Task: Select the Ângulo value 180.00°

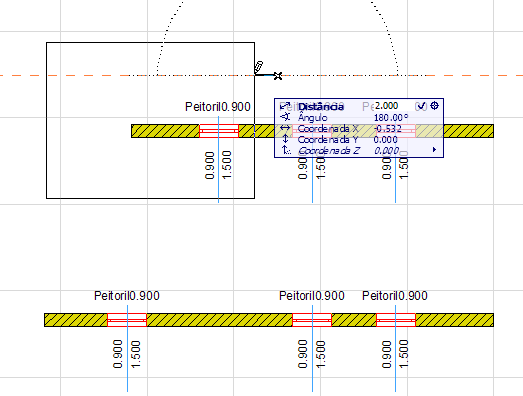Action: tap(391, 118)
